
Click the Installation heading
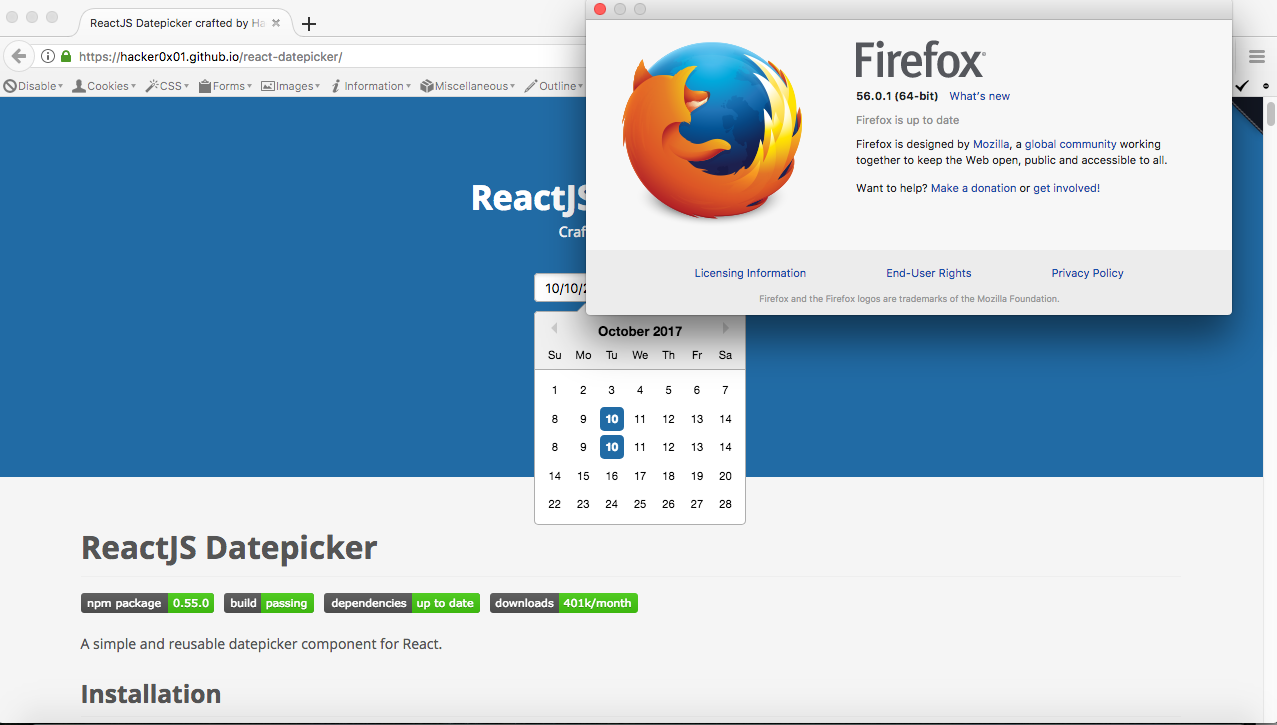(151, 694)
